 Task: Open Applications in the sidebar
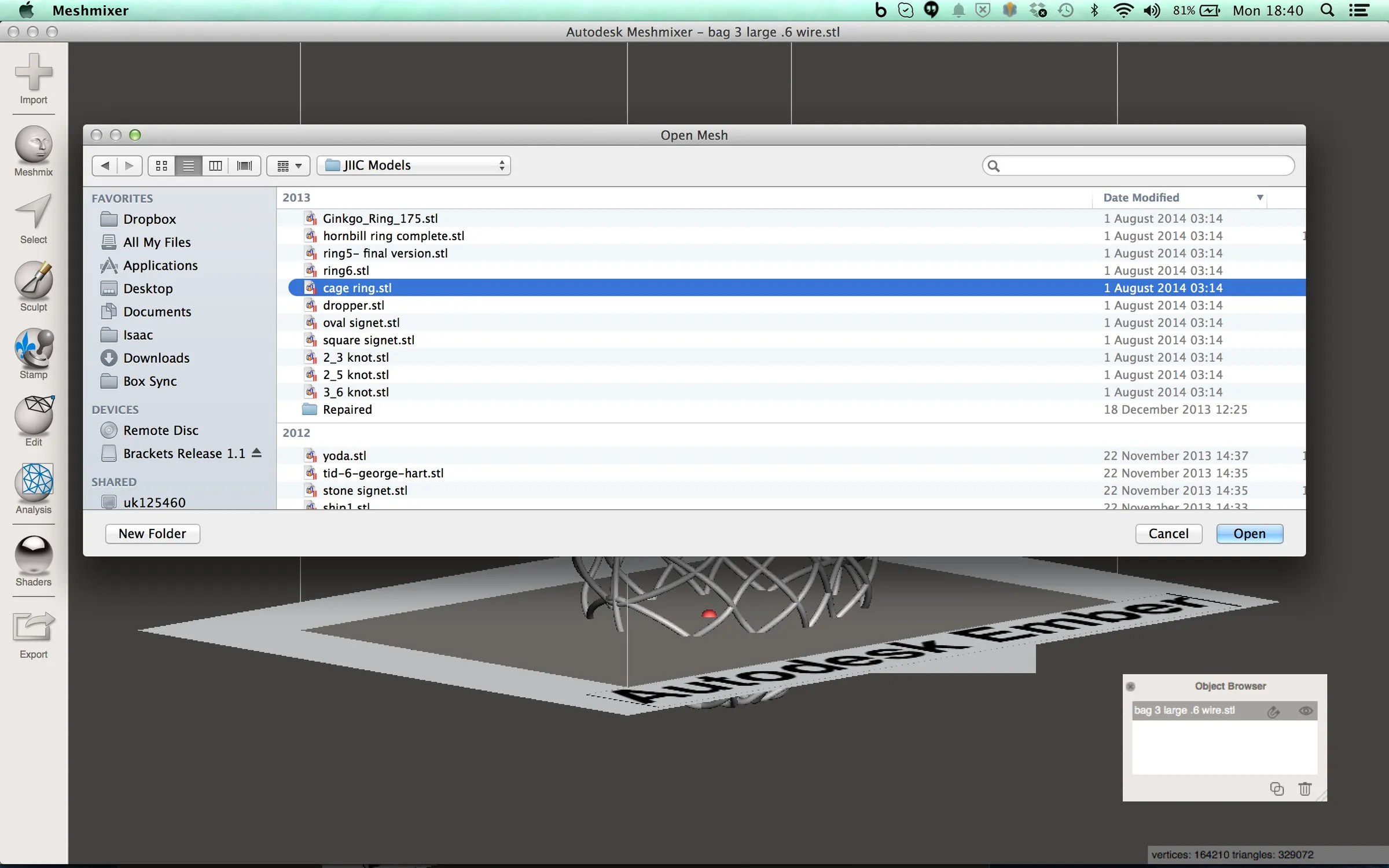[160, 265]
